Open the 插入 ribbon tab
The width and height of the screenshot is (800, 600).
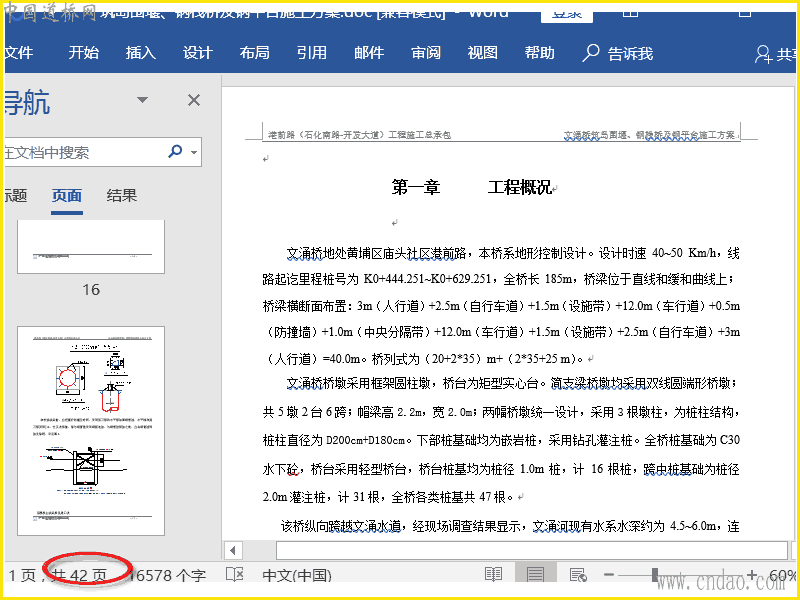pyautogui.click(x=141, y=53)
